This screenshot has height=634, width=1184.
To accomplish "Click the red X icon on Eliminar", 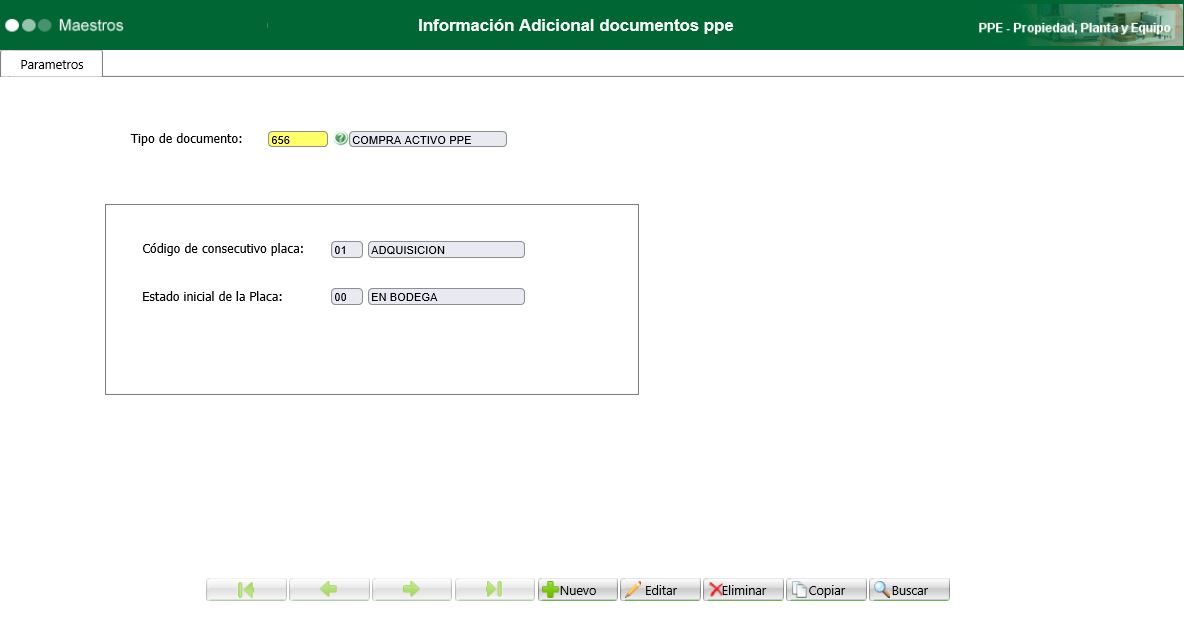I will [715, 590].
